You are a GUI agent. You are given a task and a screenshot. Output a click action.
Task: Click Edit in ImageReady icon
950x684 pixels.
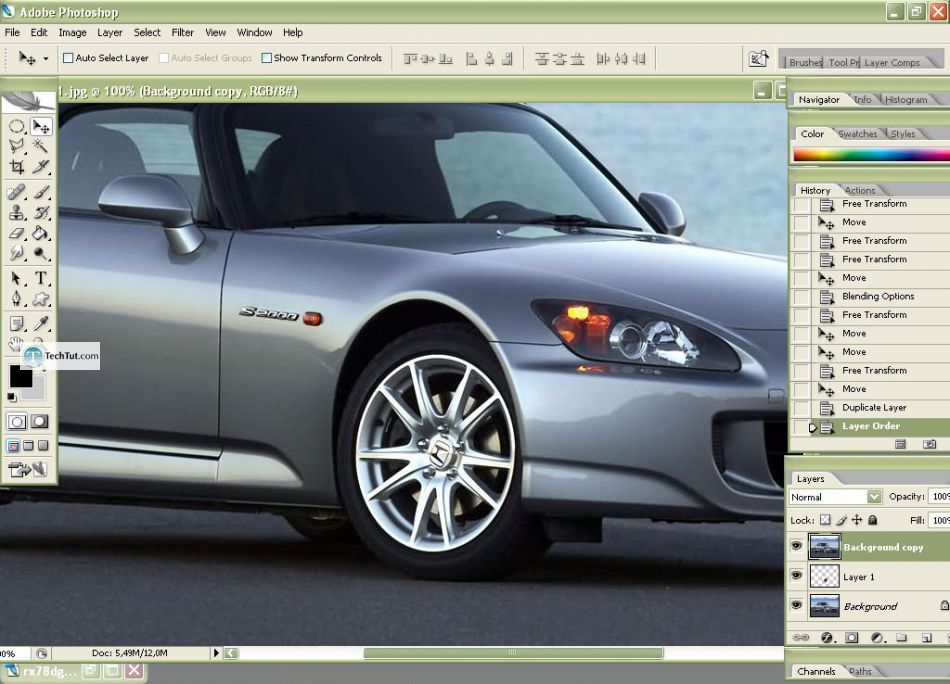(x=27, y=469)
